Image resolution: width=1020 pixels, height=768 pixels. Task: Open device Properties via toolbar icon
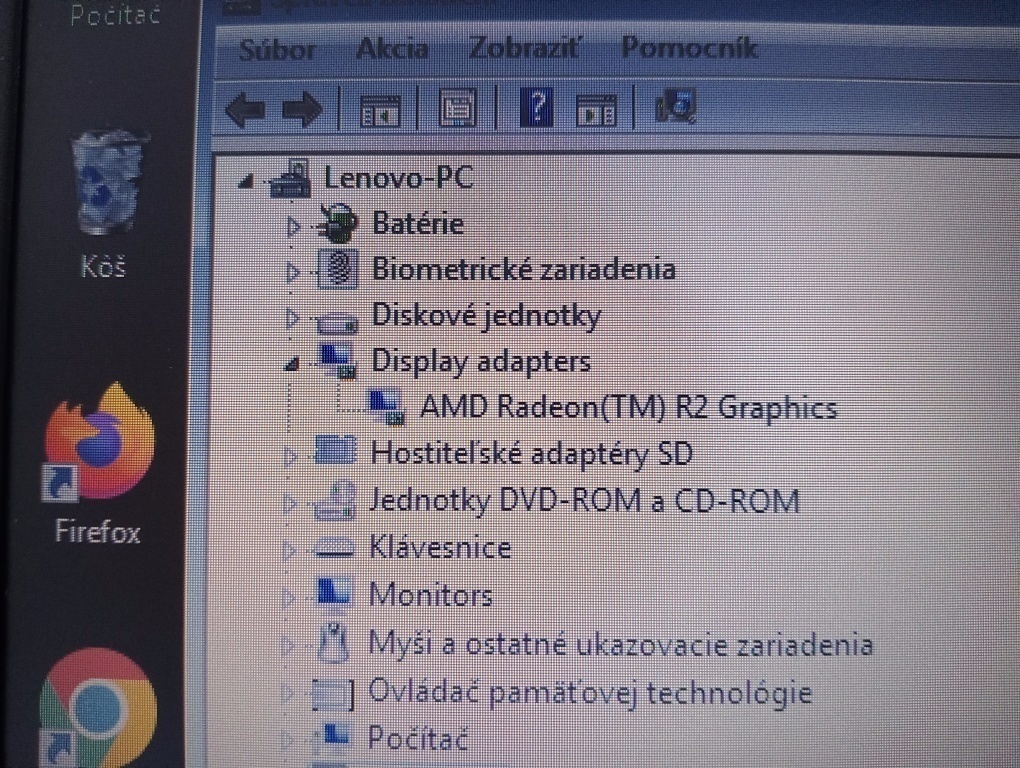pos(458,111)
